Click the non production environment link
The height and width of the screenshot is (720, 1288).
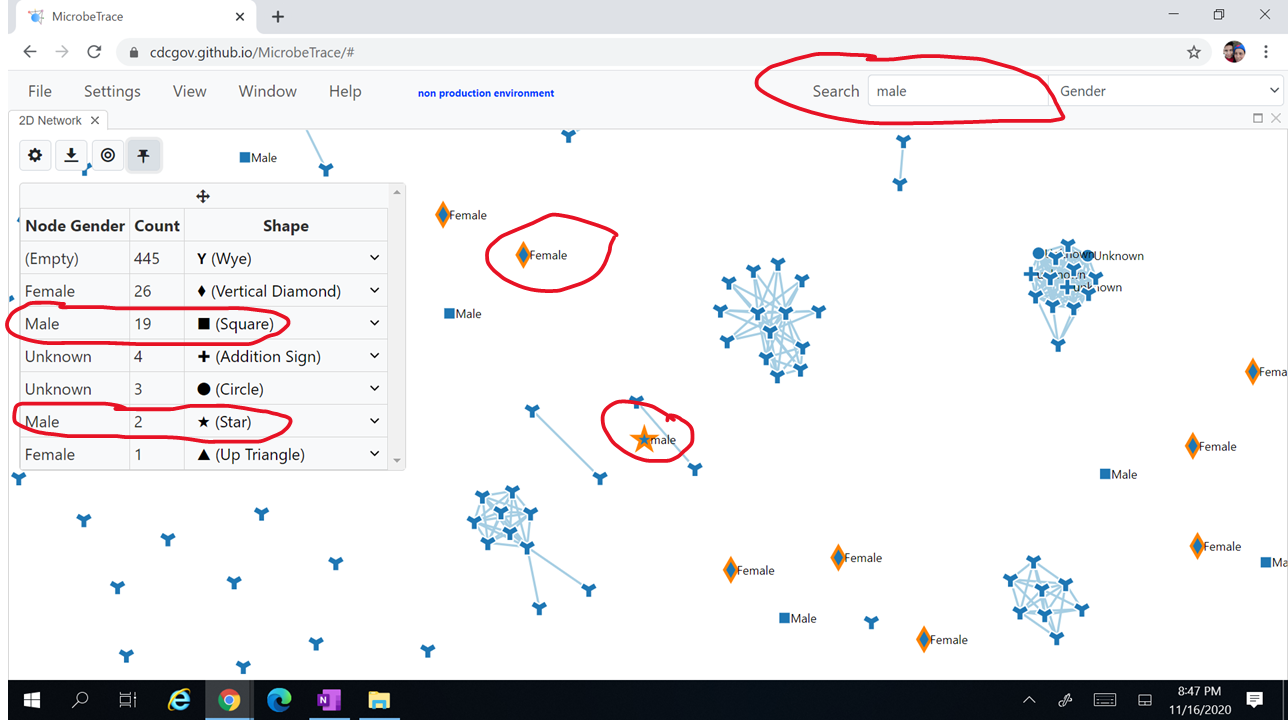485,92
